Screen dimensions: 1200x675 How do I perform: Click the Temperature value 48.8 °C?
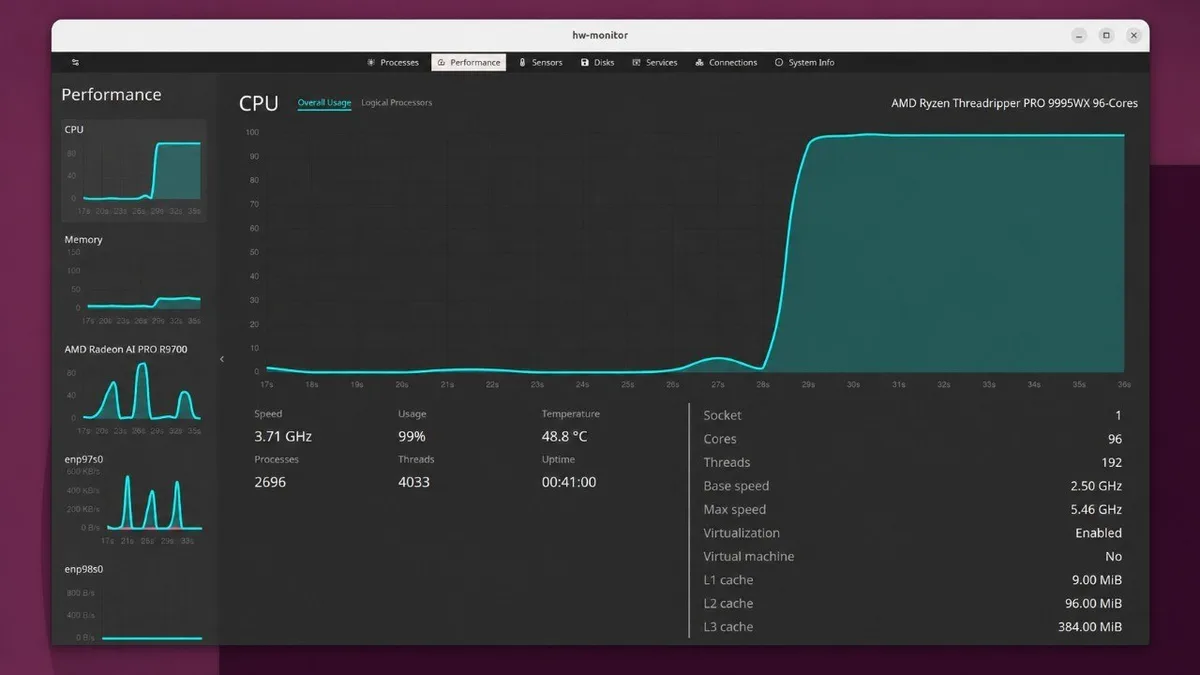(x=565, y=436)
